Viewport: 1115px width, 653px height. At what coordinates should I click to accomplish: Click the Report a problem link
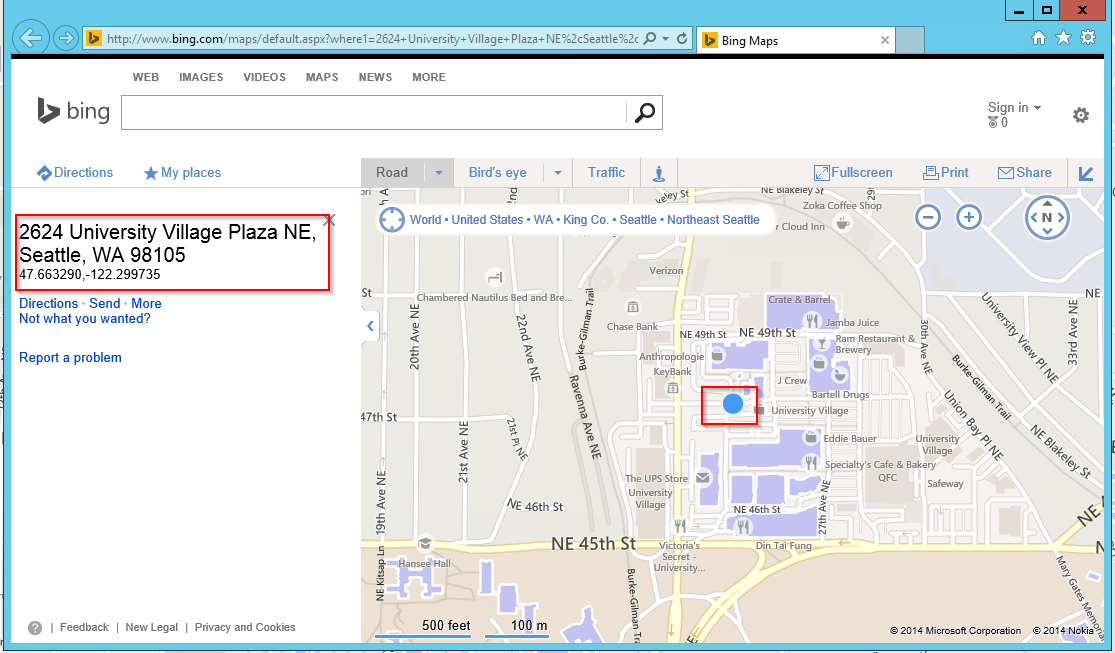coord(70,358)
